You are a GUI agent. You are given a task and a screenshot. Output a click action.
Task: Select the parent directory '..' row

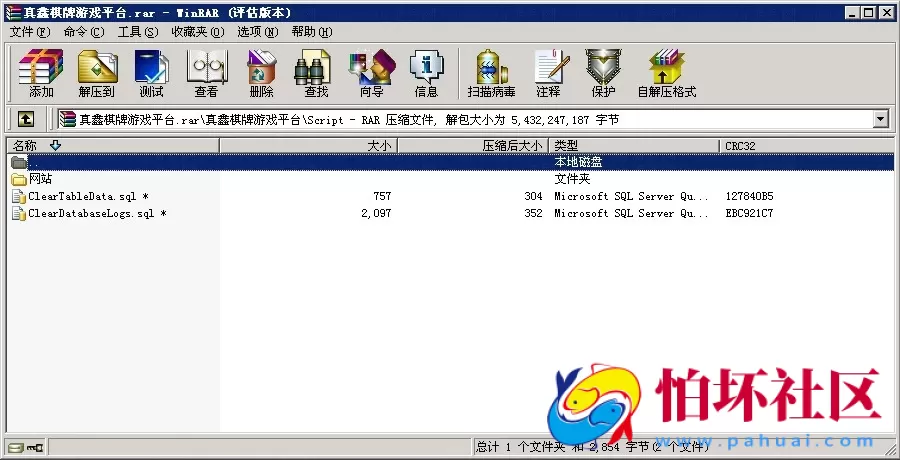click(x=450, y=163)
